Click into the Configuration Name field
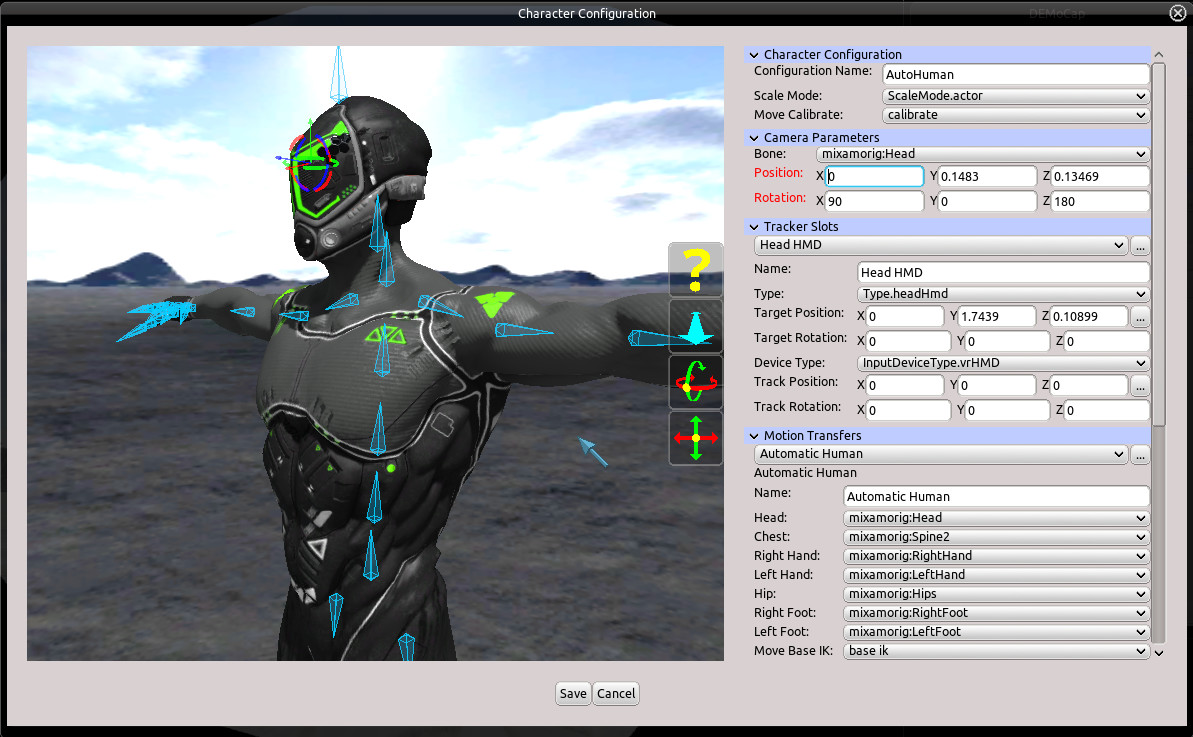 pos(1015,74)
